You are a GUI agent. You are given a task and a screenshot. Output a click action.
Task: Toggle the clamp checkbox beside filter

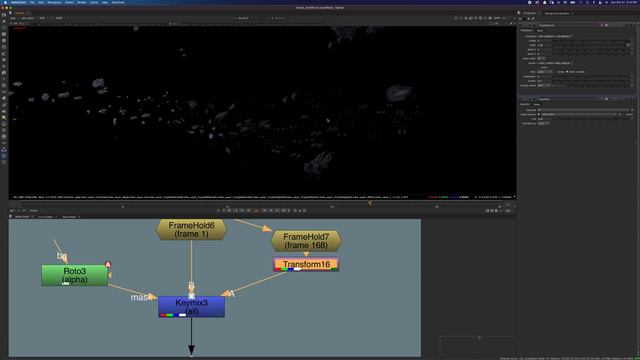[x=556, y=72]
